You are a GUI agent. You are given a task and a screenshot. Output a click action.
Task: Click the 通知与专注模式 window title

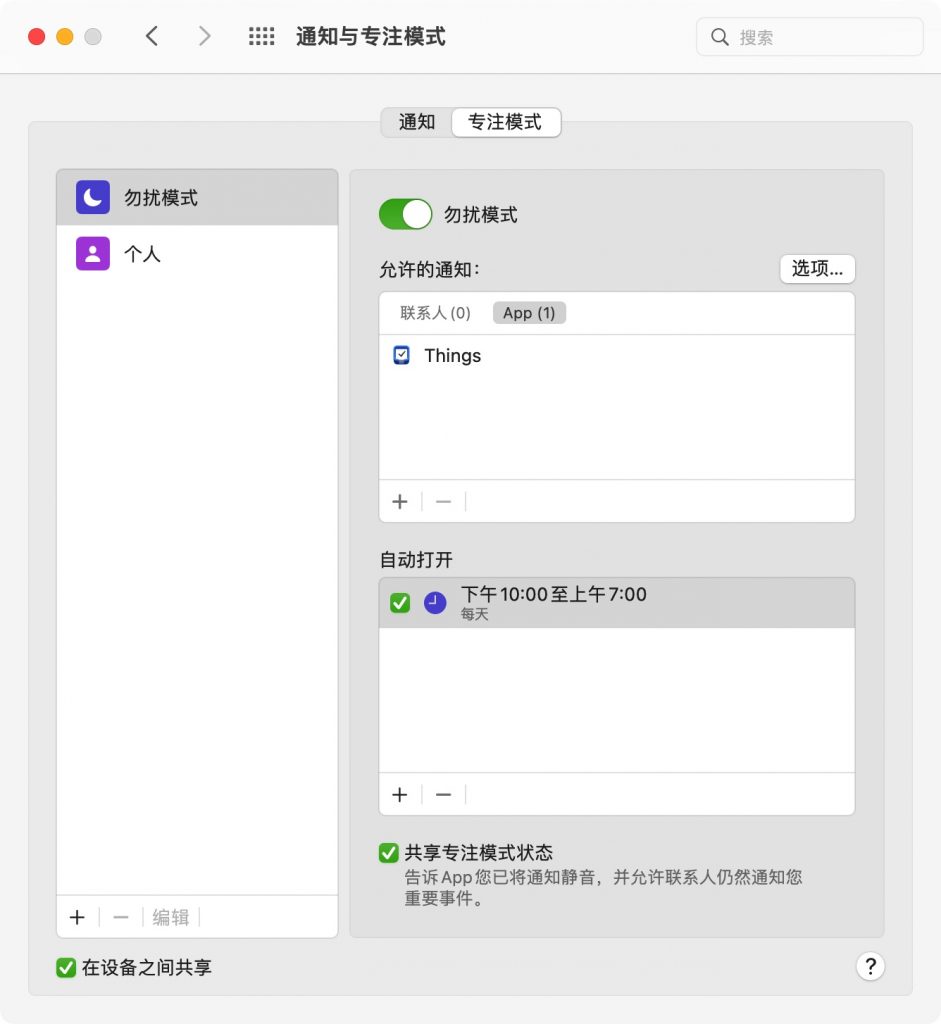tap(370, 37)
